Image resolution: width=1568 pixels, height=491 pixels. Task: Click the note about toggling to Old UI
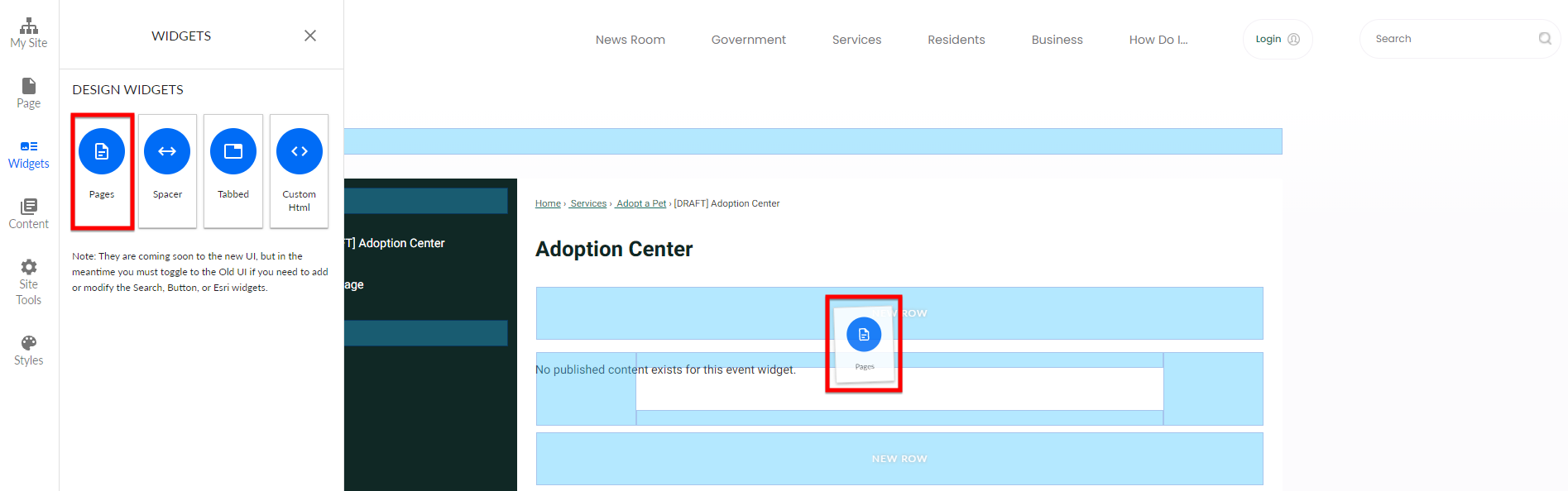coord(200,272)
